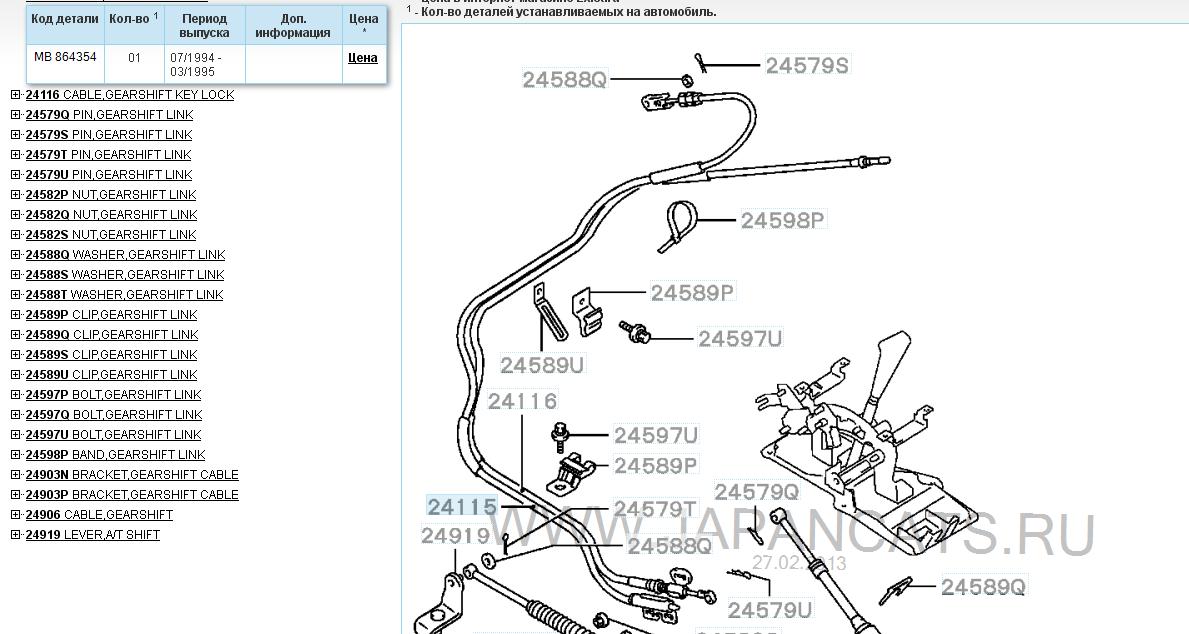Open 24589Q CLIP,GEARSHIFT LINK entry
Viewport: 1189px width, 634px height.
(112, 334)
